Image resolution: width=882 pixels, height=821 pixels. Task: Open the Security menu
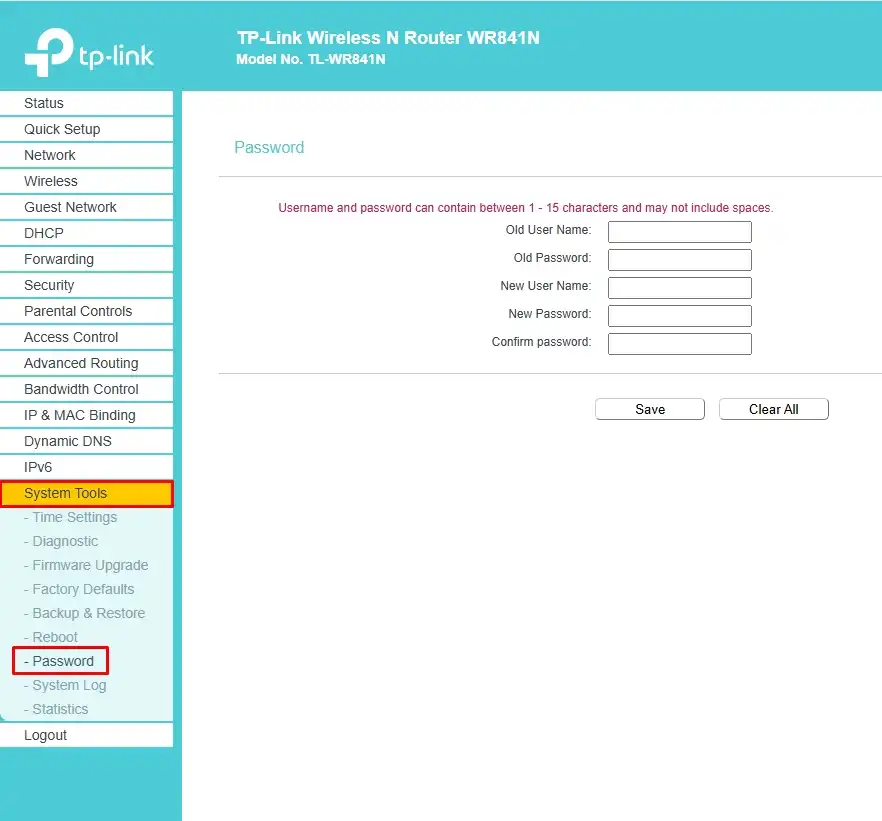[51, 285]
